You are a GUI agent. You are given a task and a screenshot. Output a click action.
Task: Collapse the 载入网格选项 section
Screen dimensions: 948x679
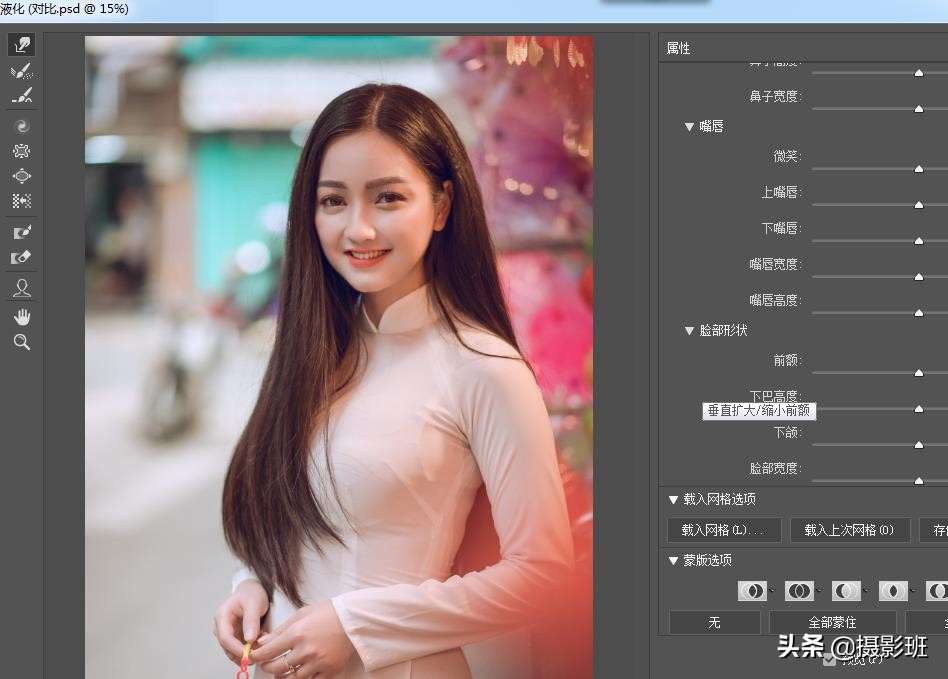pyautogui.click(x=673, y=500)
